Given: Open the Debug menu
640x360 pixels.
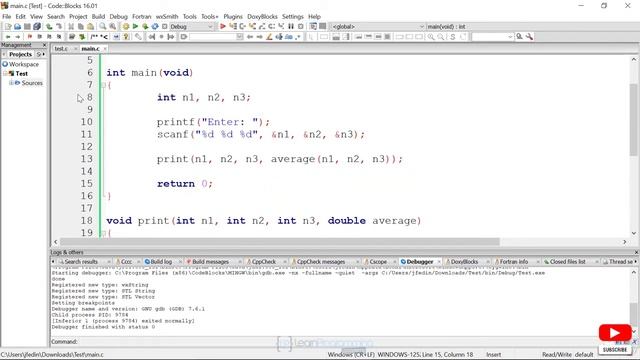Looking at the screenshot, I should (118, 16).
